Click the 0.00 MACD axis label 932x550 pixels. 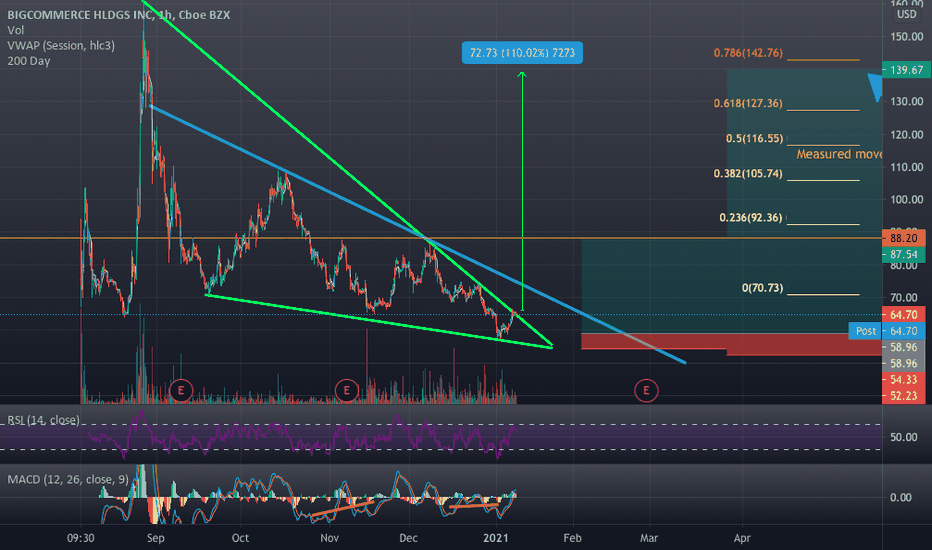(900, 497)
